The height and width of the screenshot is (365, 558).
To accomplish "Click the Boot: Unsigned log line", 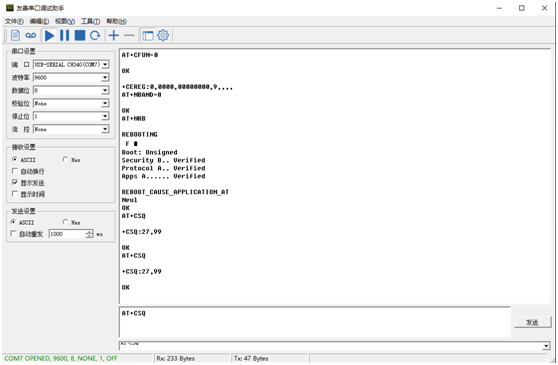I will [149, 152].
